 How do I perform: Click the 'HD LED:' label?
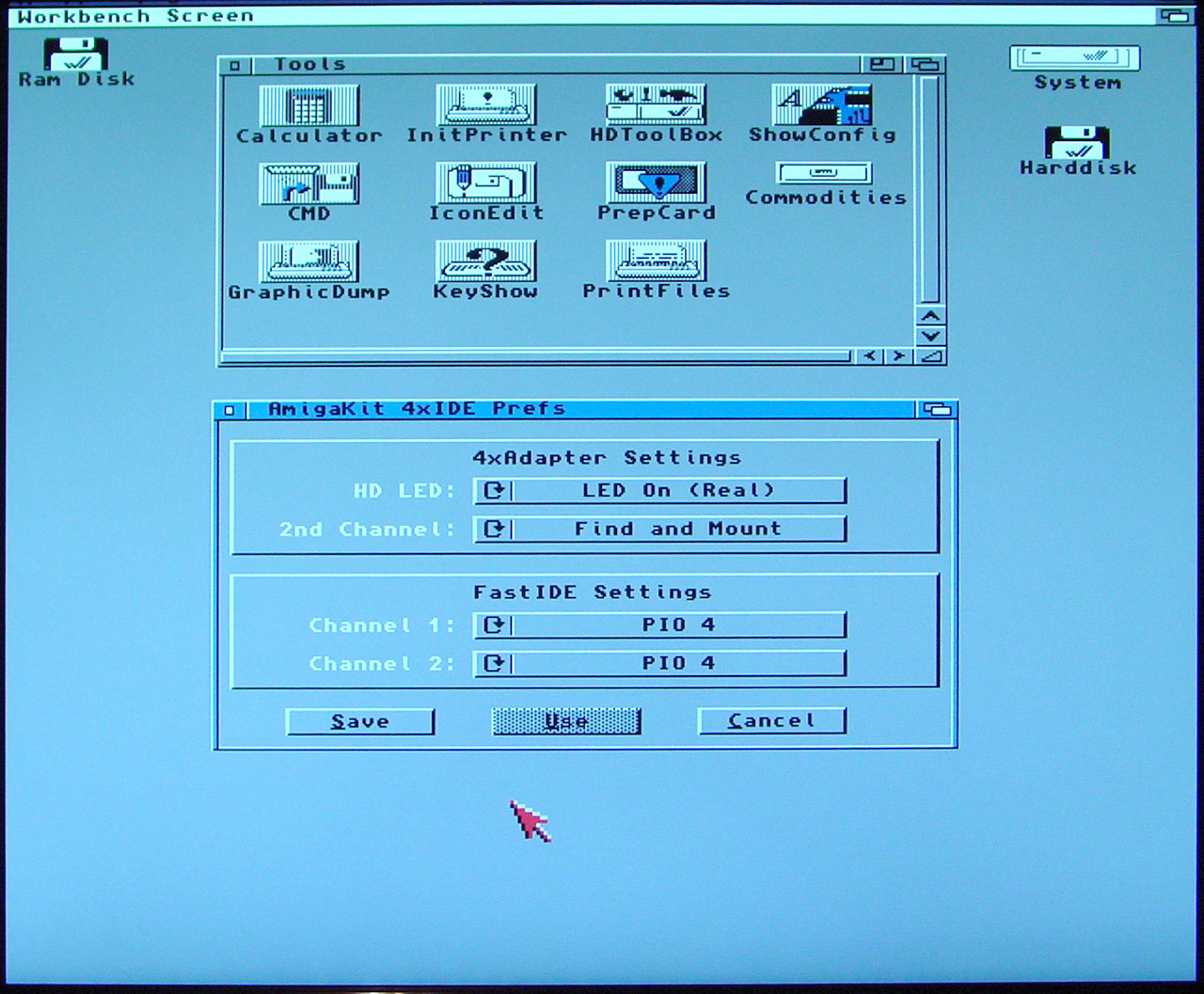pos(404,491)
